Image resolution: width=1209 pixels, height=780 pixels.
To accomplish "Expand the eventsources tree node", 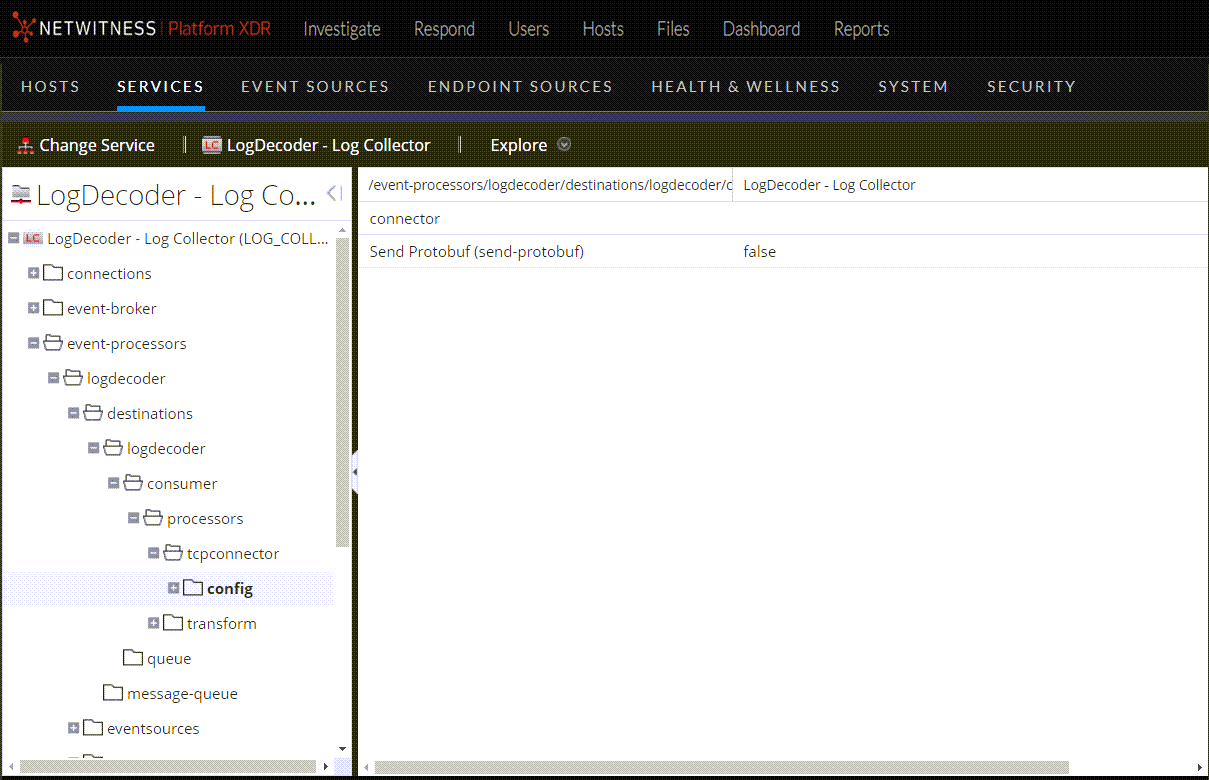I will tap(73, 728).
